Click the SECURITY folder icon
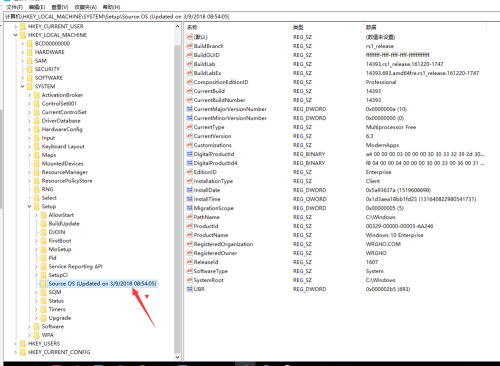Screen dimensions: 500x366 [x=30, y=69]
